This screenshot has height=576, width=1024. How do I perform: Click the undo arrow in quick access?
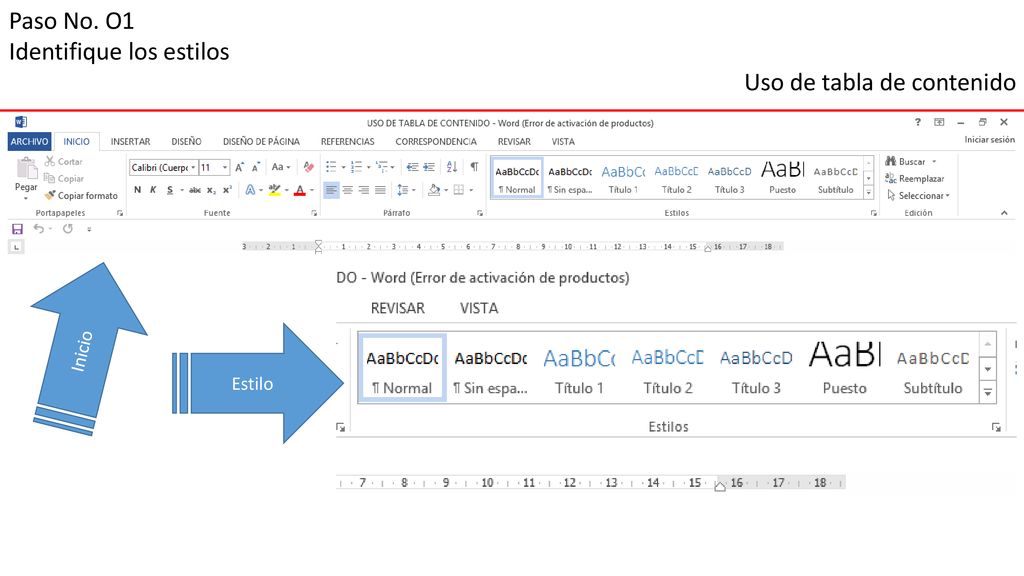pyautogui.click(x=39, y=229)
